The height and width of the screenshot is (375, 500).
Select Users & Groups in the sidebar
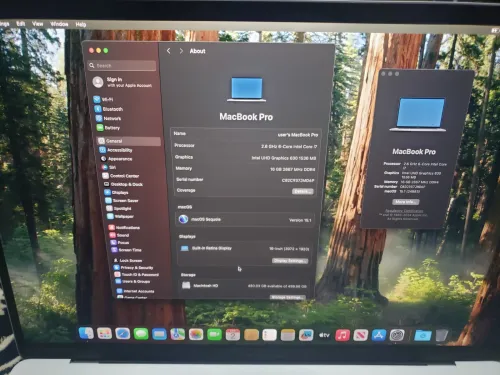point(133,281)
